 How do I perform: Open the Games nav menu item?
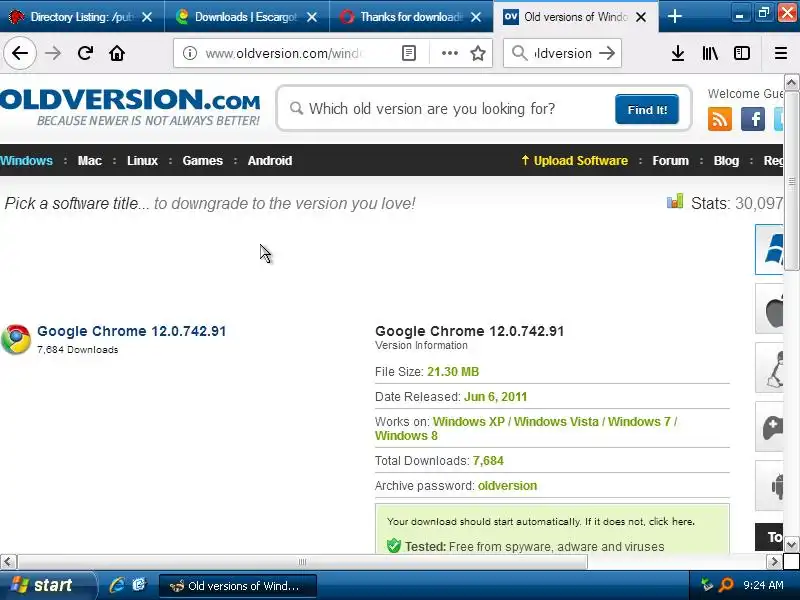pyautogui.click(x=203, y=161)
